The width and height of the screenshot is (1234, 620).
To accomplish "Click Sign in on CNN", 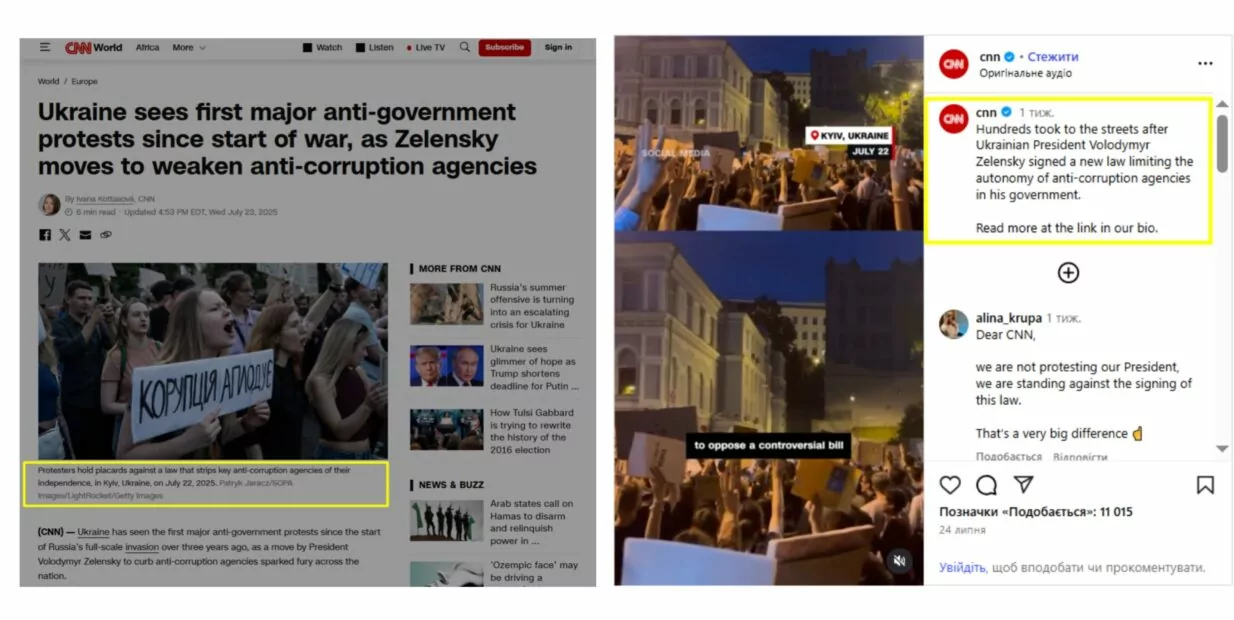I will pyautogui.click(x=558, y=47).
